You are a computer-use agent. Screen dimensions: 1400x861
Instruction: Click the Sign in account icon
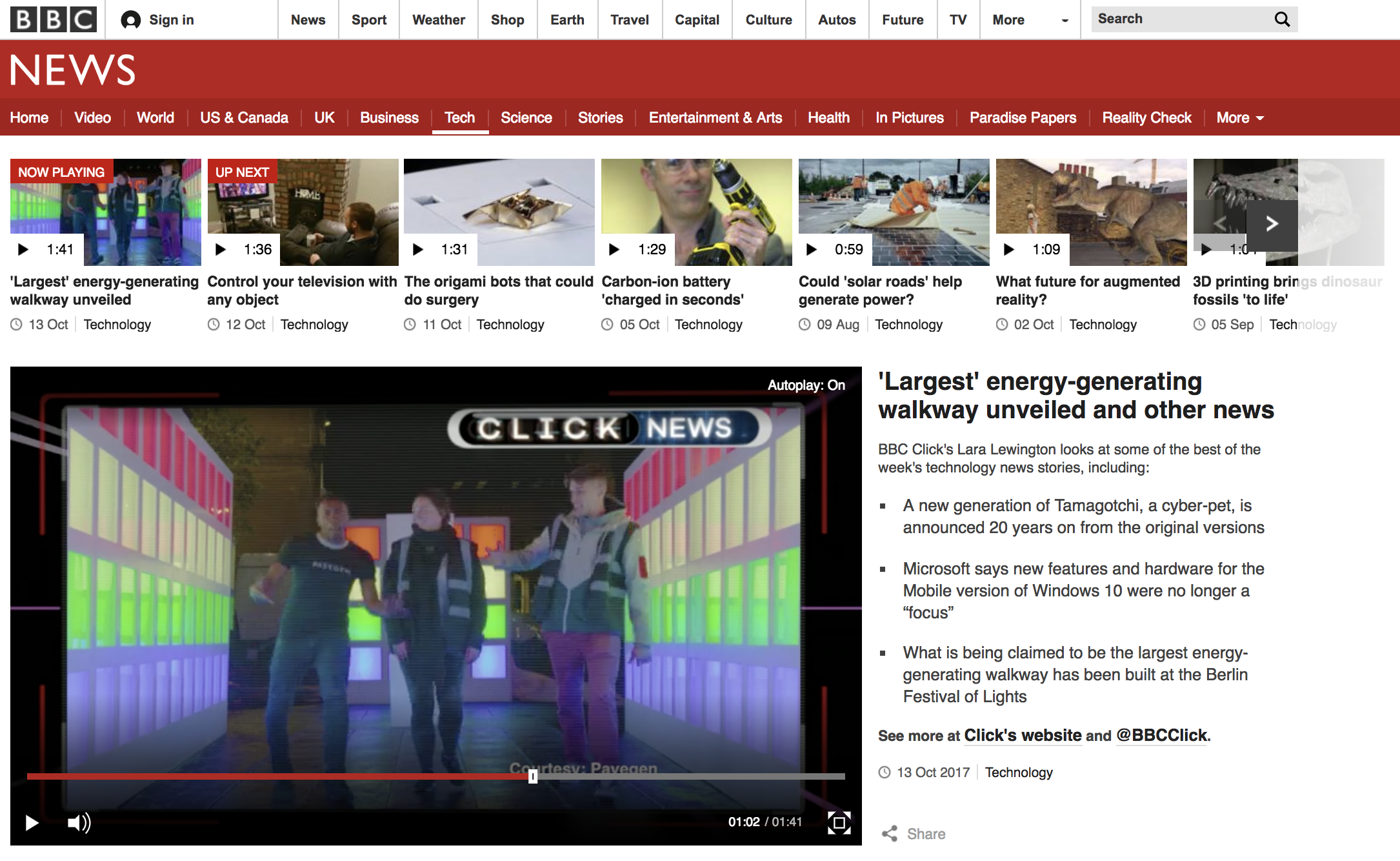pyautogui.click(x=131, y=20)
